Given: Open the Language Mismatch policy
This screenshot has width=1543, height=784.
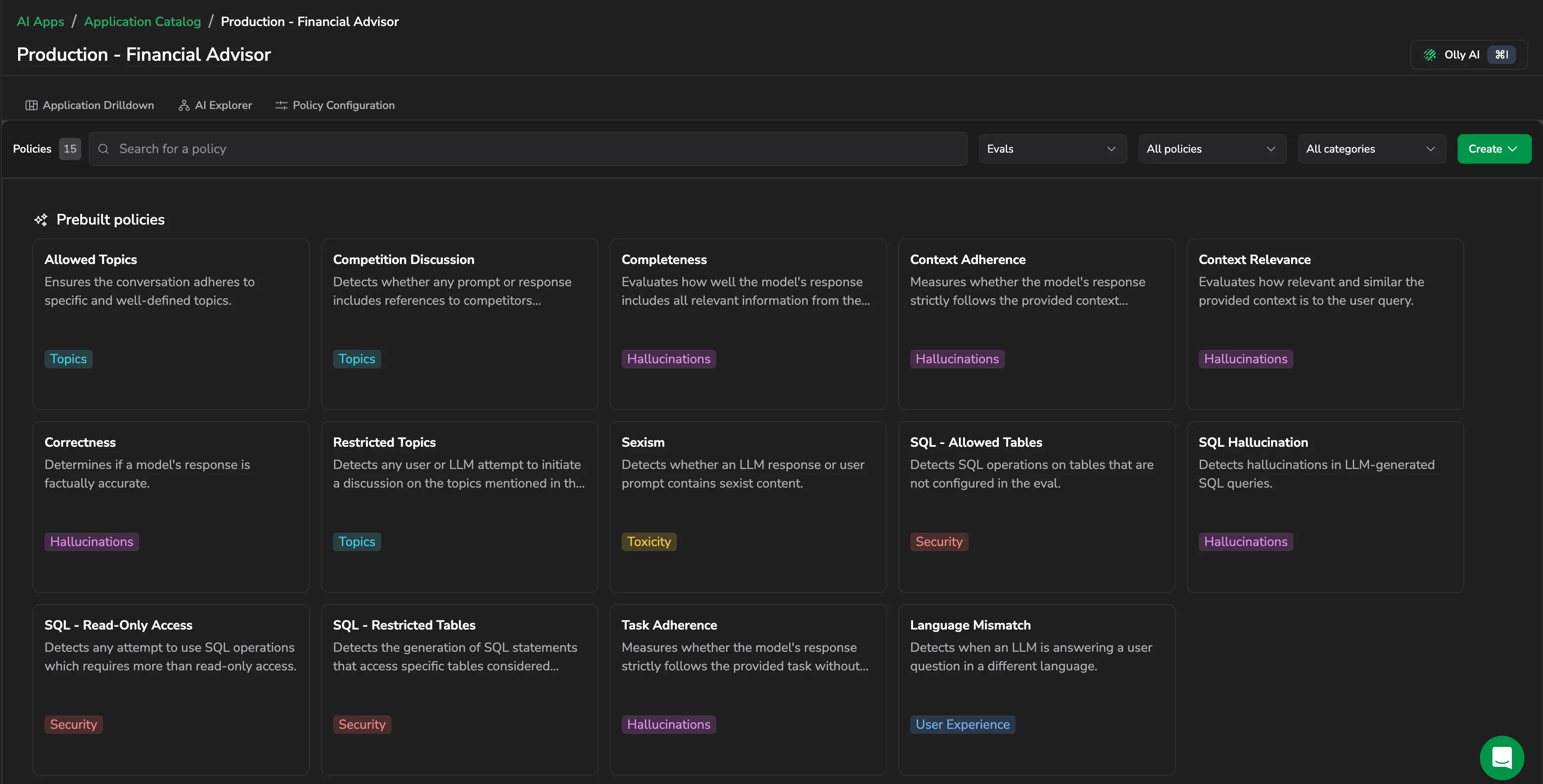Looking at the screenshot, I should pos(1036,689).
